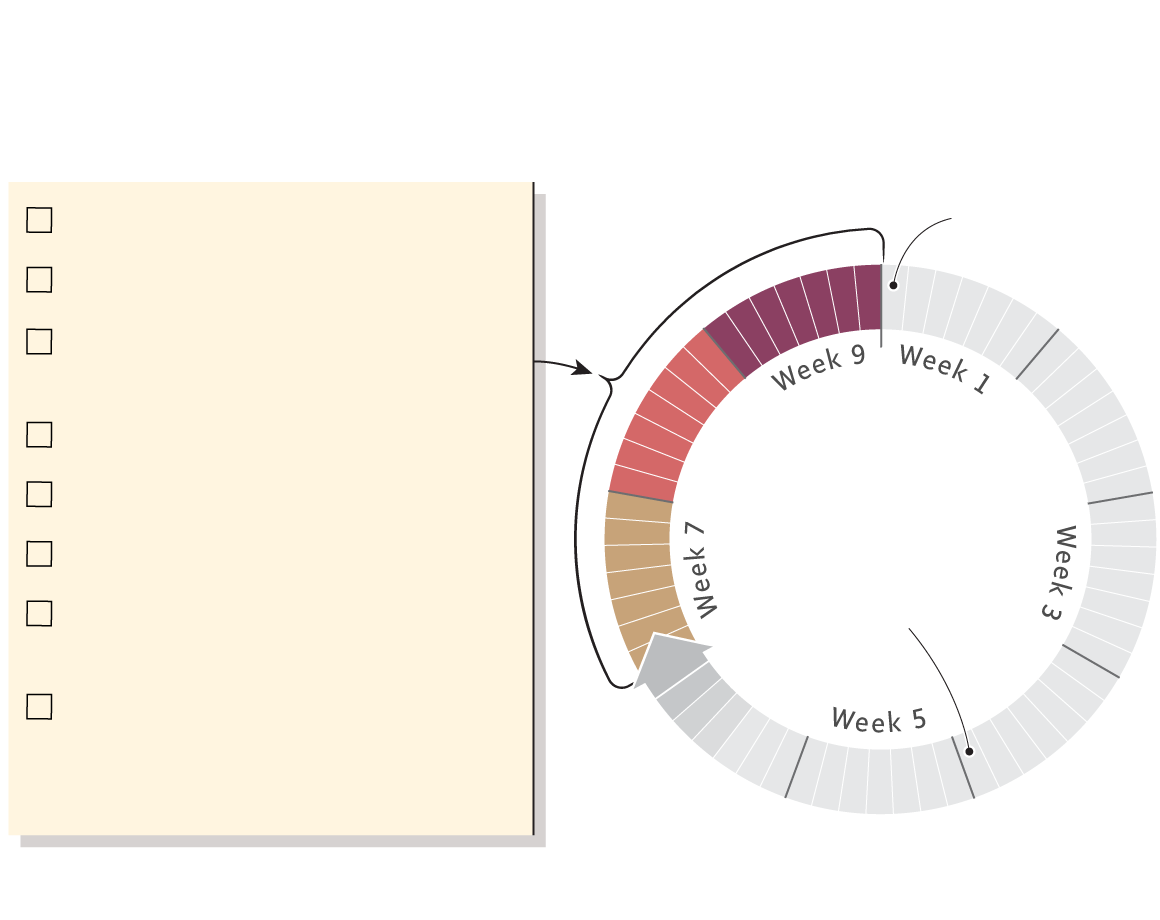Toggle the third checkbox in the checklist

39,342
